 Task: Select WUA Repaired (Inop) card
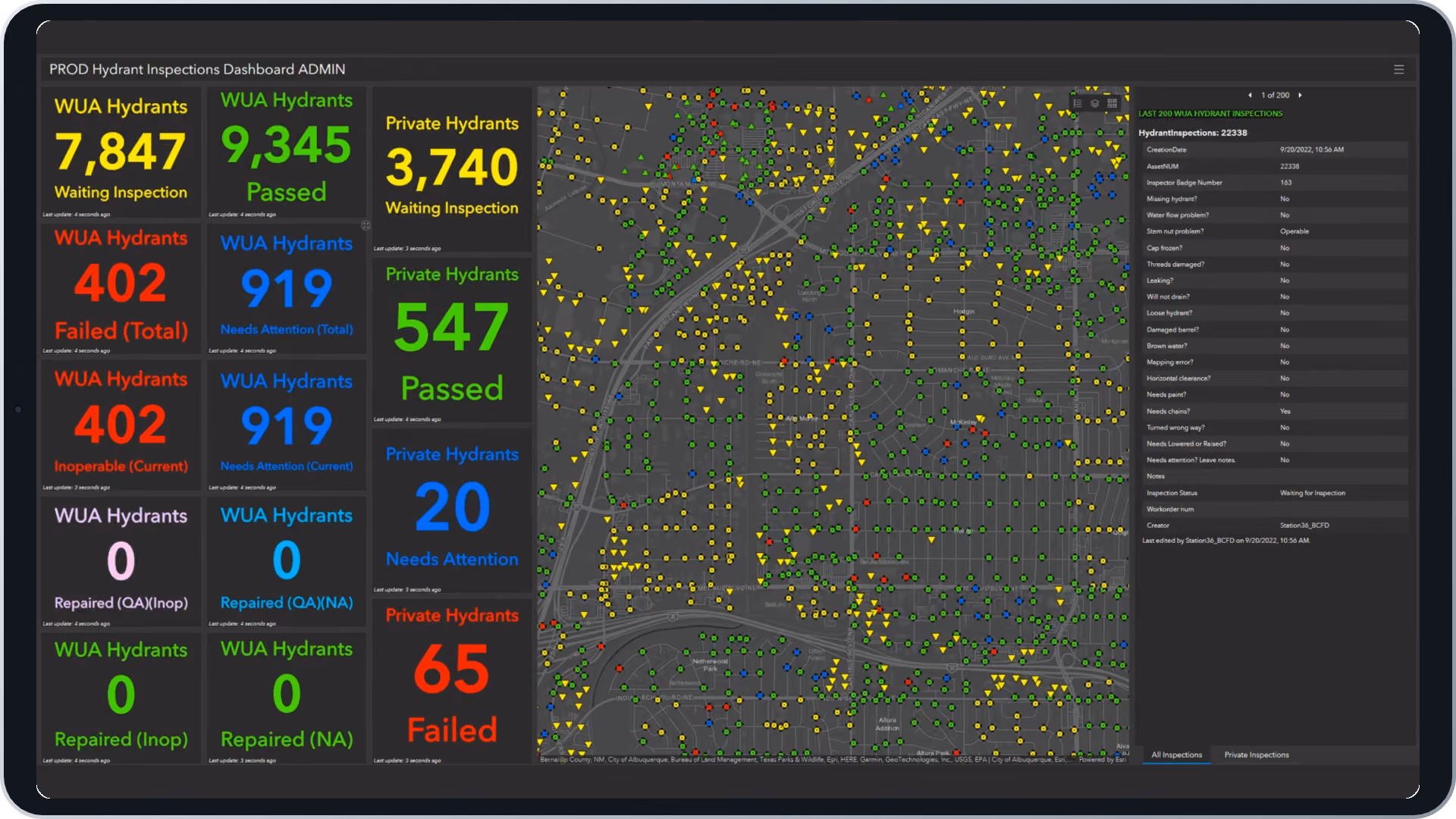121,698
